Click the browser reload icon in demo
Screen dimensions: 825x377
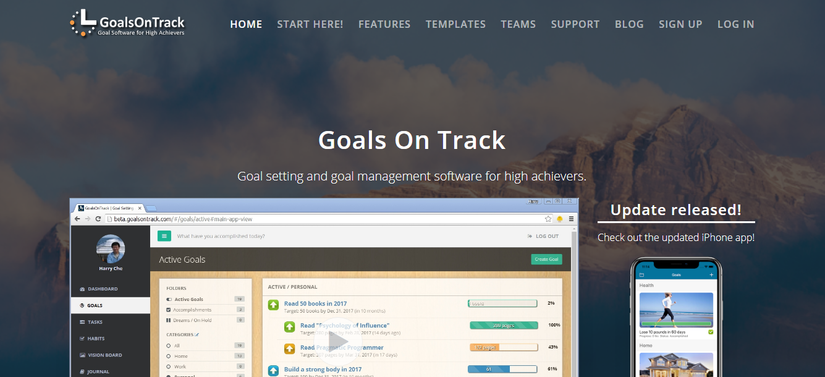[x=98, y=219]
